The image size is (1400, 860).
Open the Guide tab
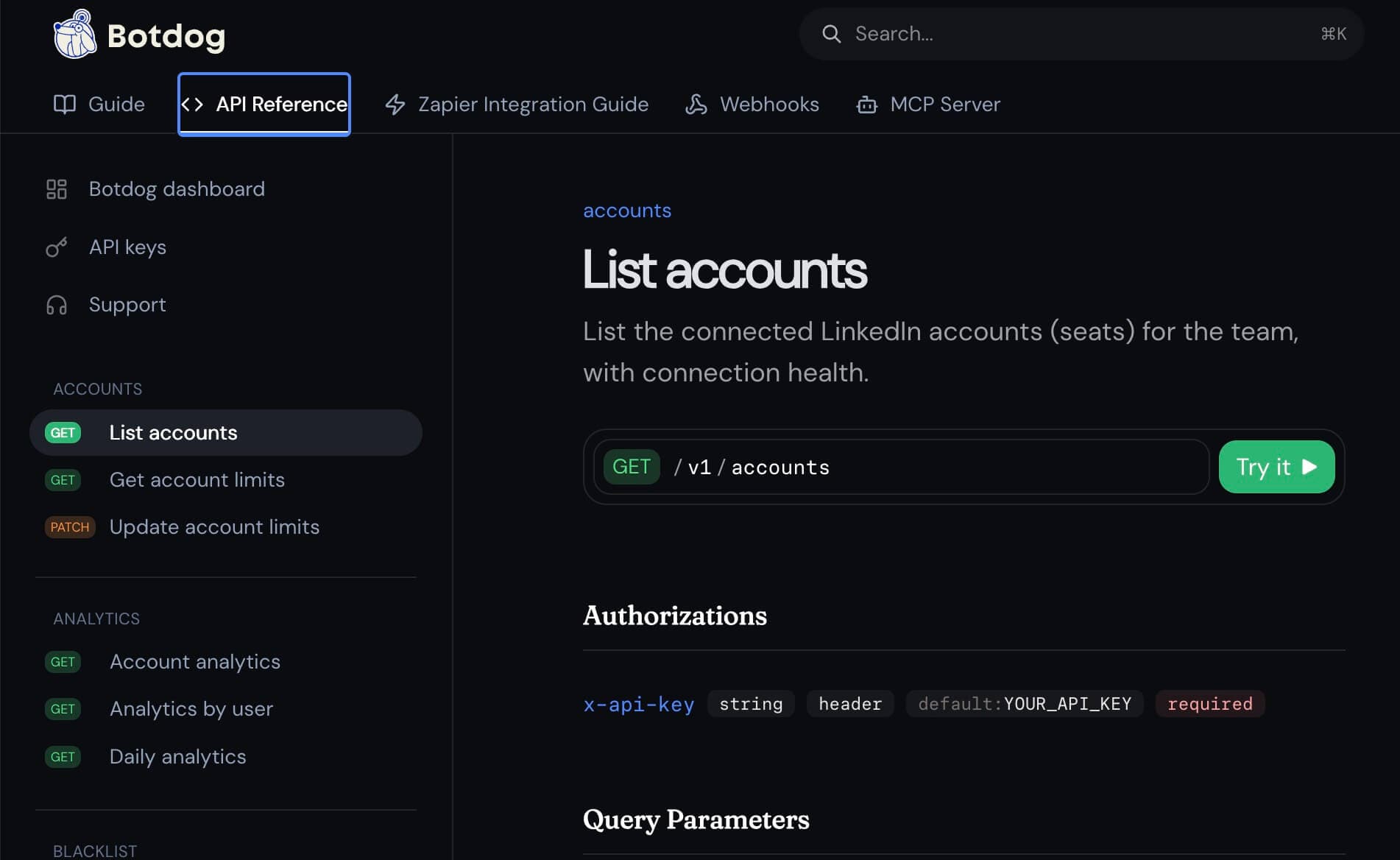click(99, 105)
